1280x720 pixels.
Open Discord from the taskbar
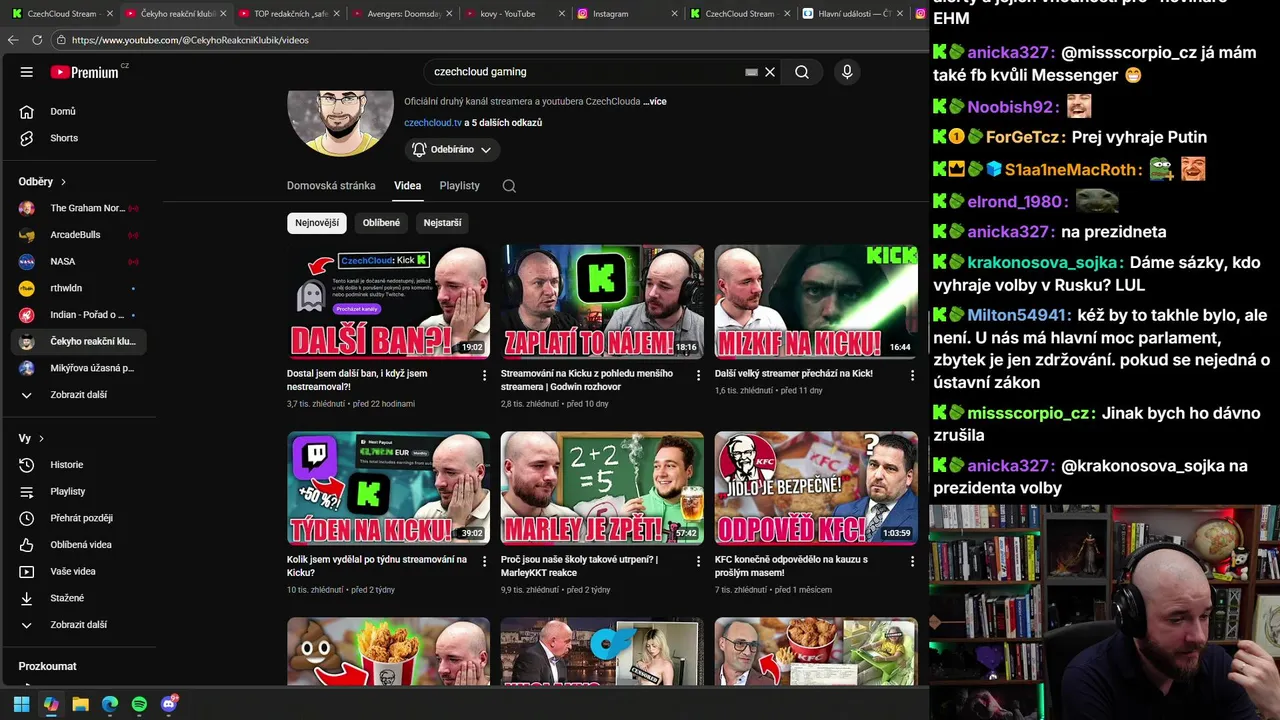tap(169, 704)
